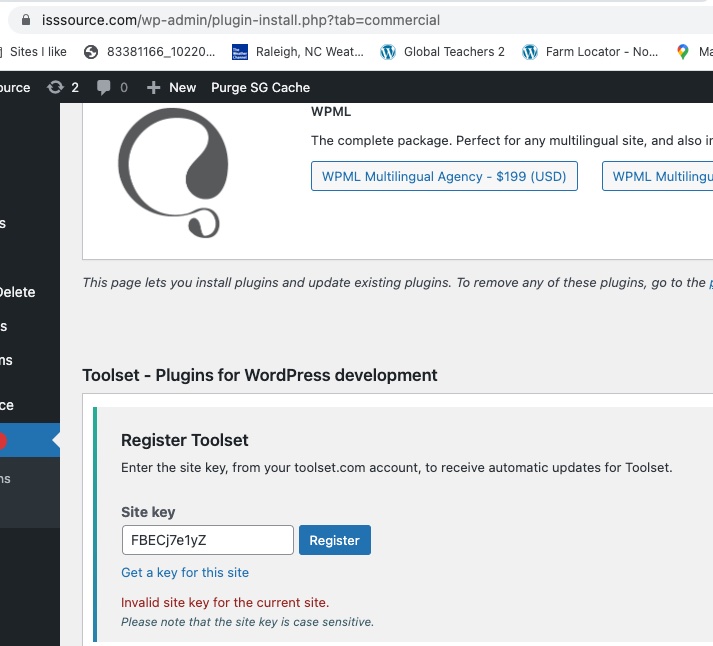Open the comments bubble icon

[x=104, y=87]
